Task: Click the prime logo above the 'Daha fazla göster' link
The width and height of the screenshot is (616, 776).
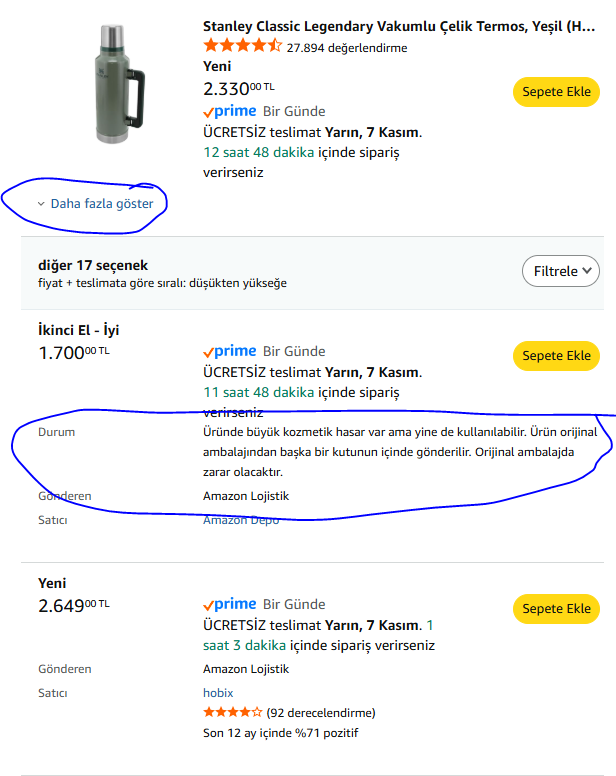Action: 229,111
